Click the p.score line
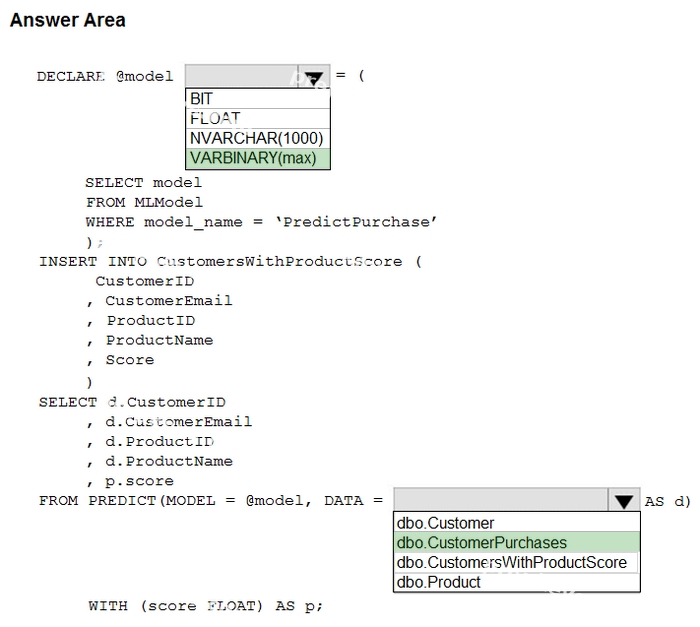 click(x=139, y=481)
